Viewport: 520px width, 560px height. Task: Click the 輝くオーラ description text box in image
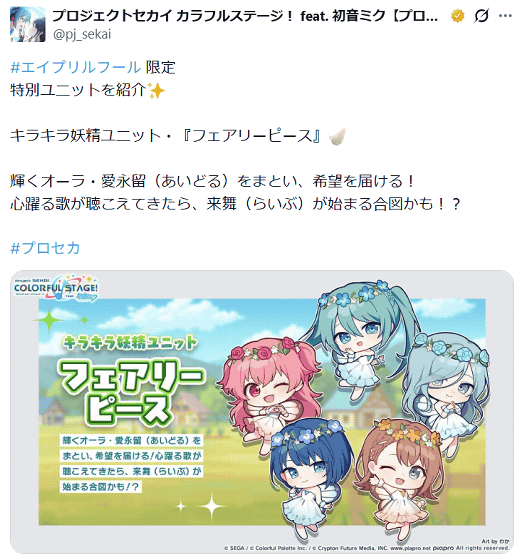click(131, 464)
